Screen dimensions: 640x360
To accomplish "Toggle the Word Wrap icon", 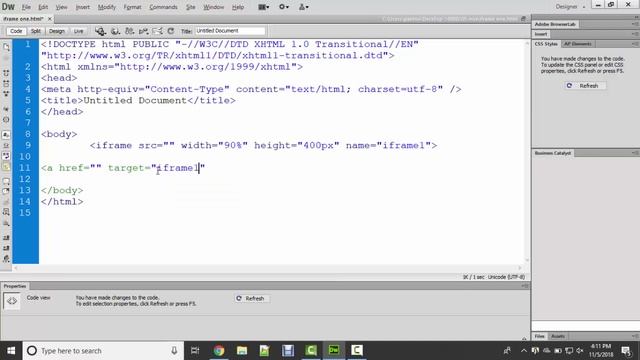I will coord(6,156).
